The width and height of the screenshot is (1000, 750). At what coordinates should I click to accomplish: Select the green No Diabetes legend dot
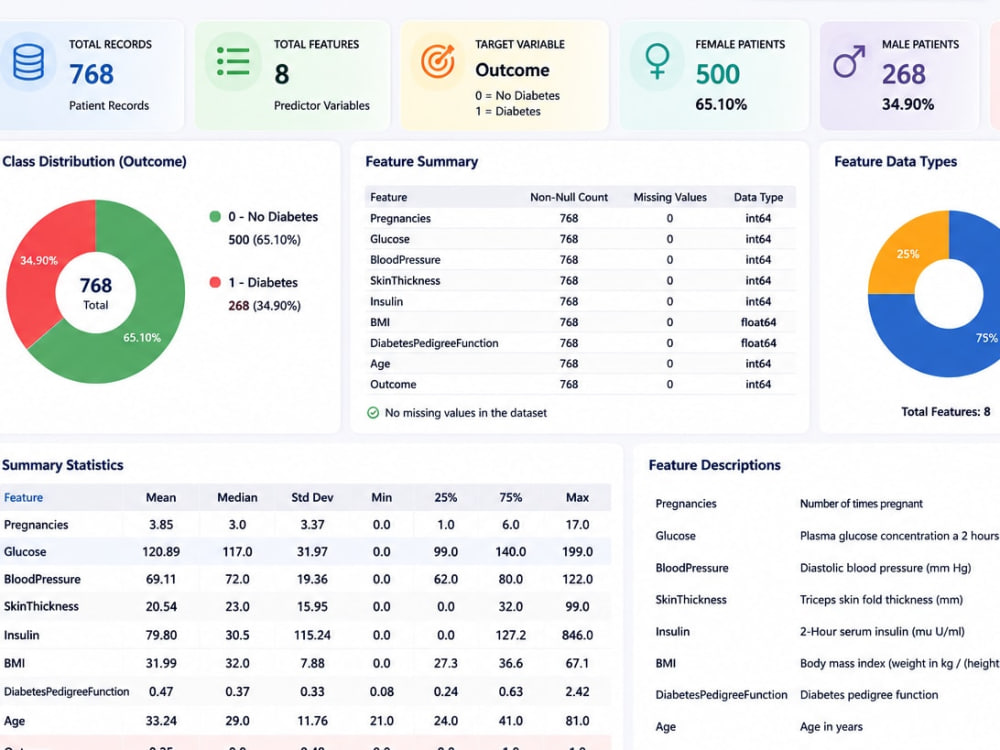click(x=215, y=217)
